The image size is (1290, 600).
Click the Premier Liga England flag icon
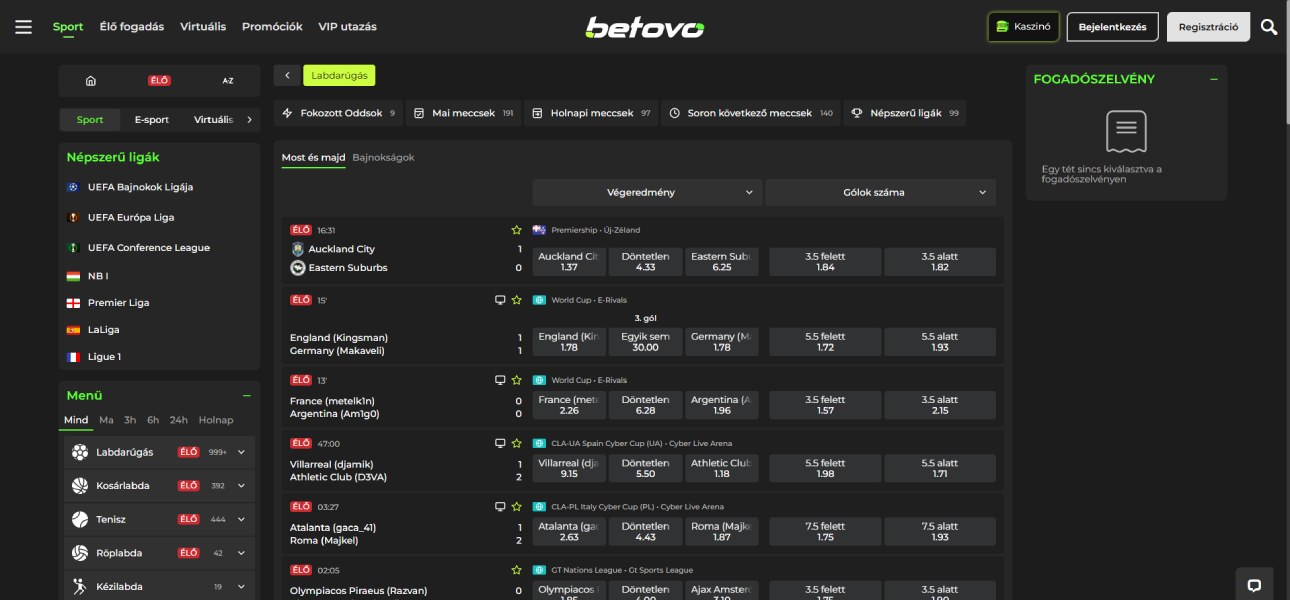coord(73,302)
